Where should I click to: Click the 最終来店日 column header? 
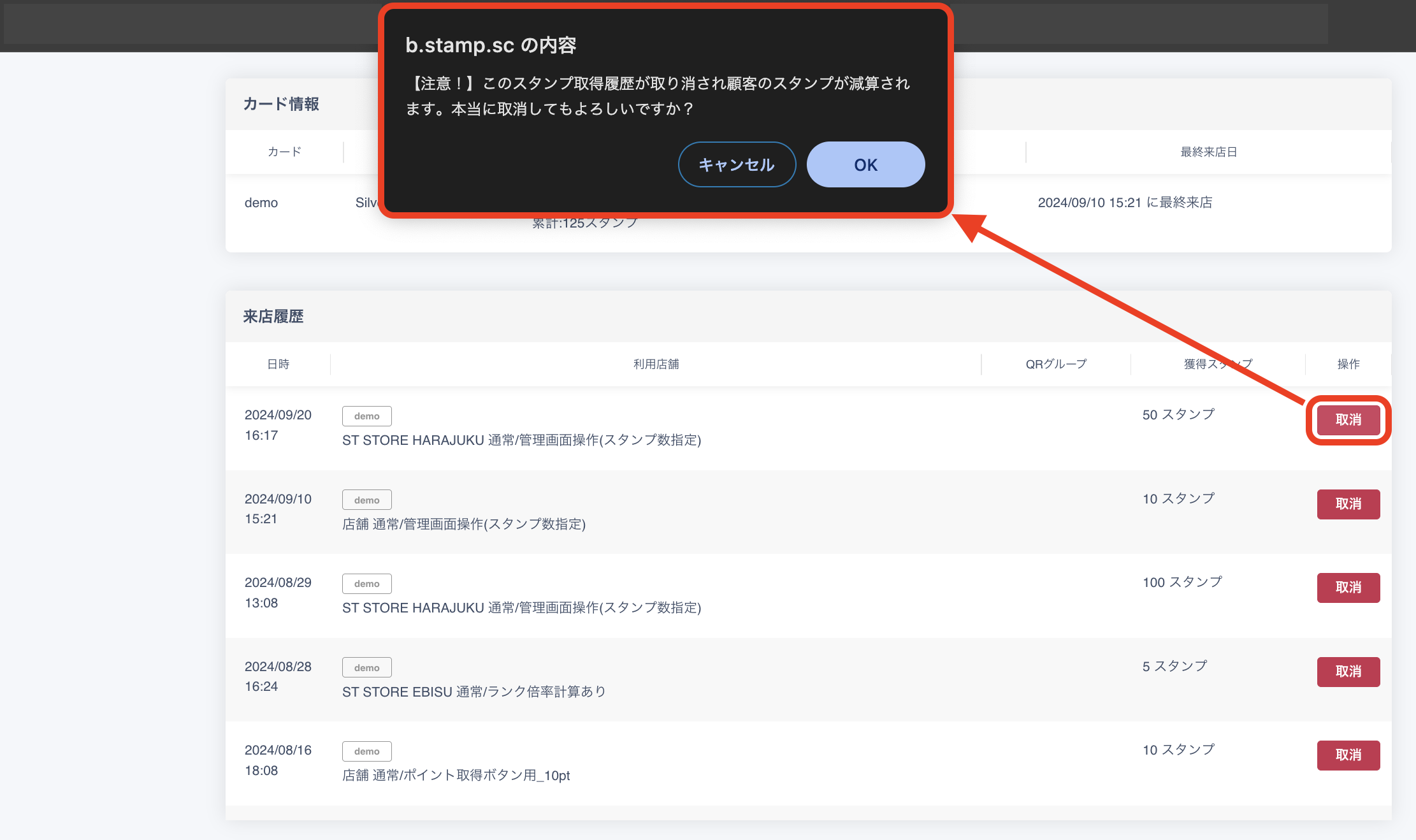pyautogui.click(x=1209, y=152)
